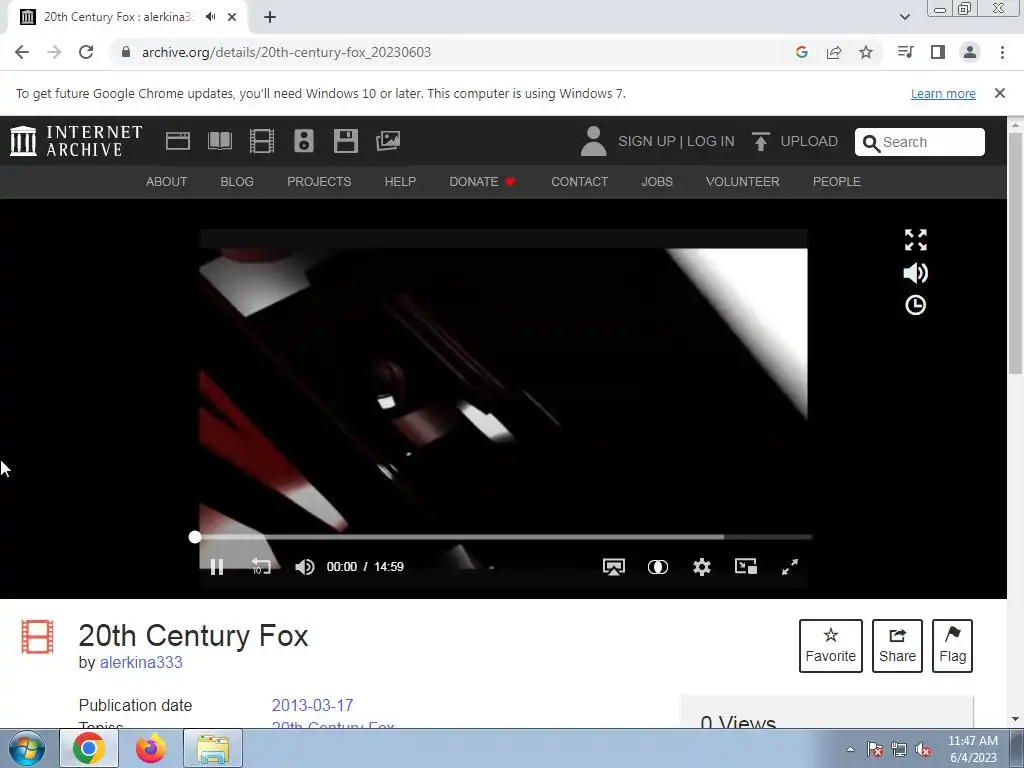1024x768 pixels.
Task: Open alerkina333 uploader profile link
Action: (x=141, y=662)
